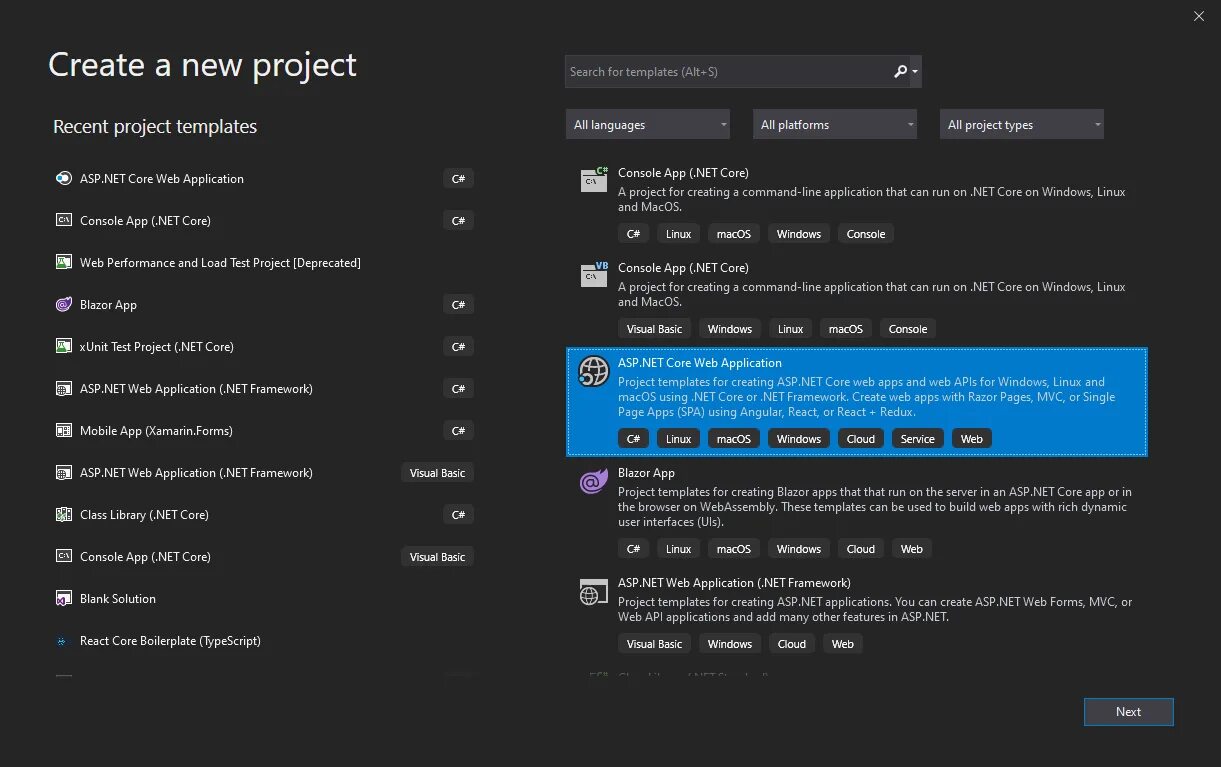The image size is (1221, 767).
Task: Click the Cloud tag on ASP.NET Core template
Action: point(861,439)
